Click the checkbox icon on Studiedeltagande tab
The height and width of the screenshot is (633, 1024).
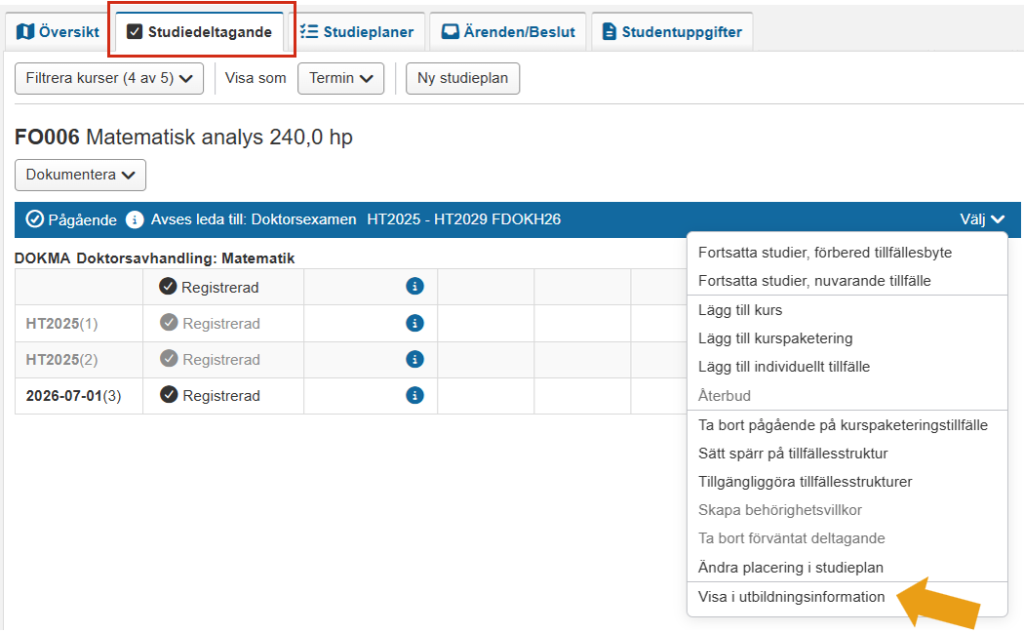(x=135, y=31)
